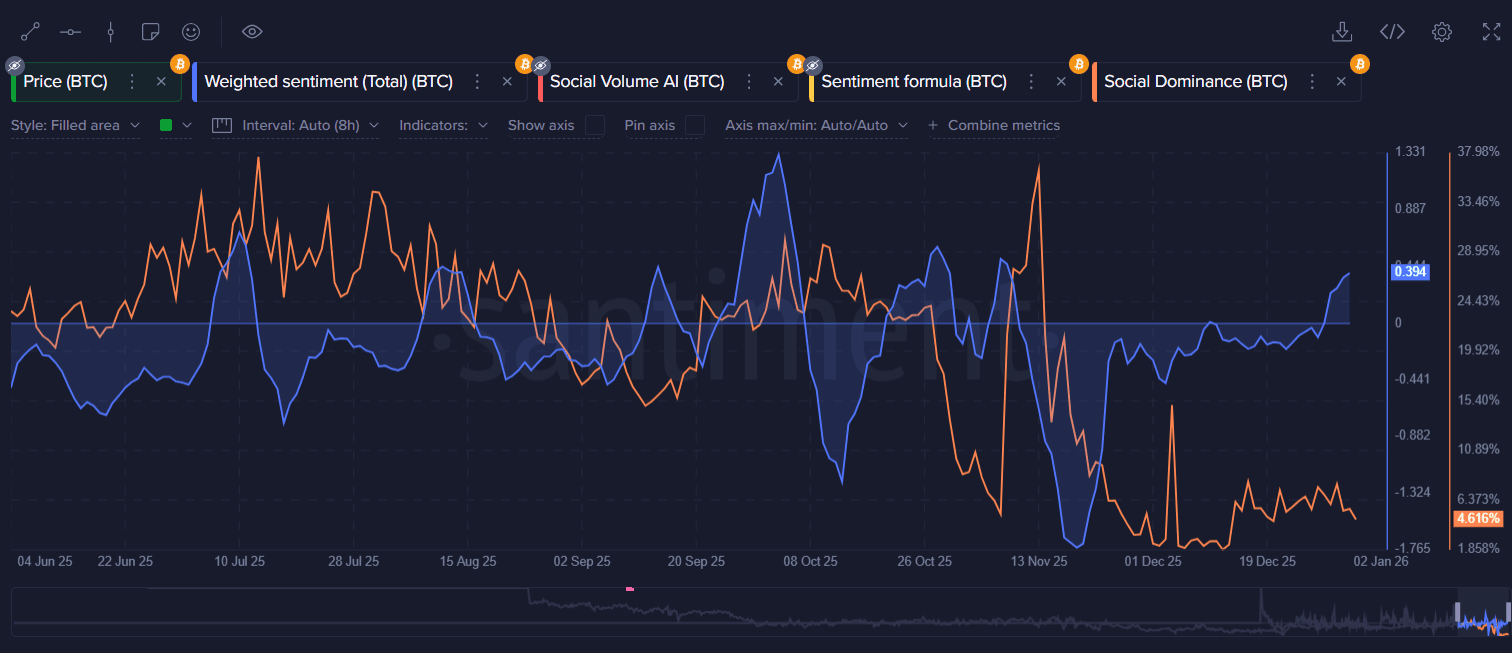
Task: Select the Weighted sentiment (Total) metric tab
Action: point(328,82)
